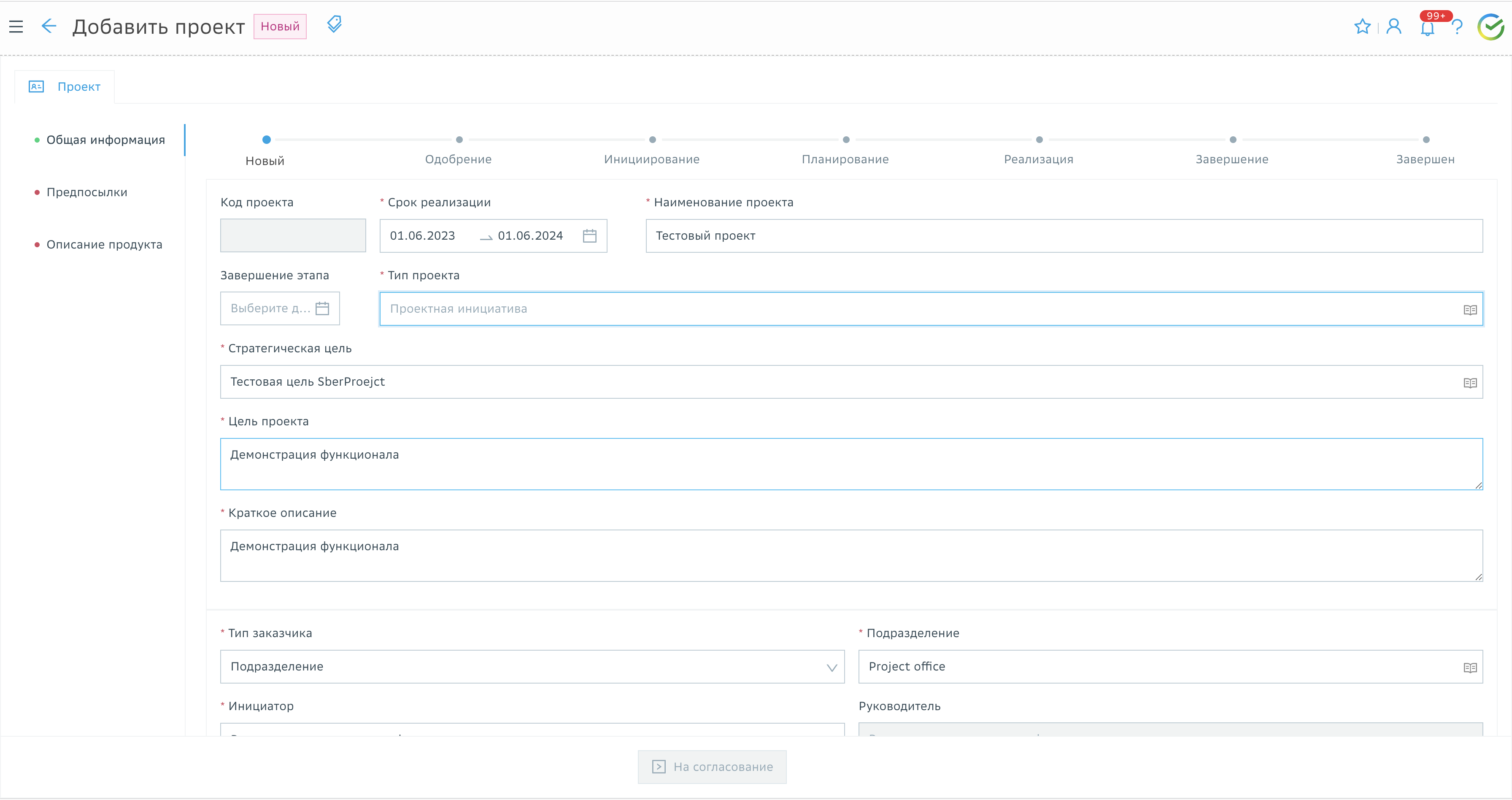
Task: Select Описание продукта section in sidebar
Action: coord(104,245)
